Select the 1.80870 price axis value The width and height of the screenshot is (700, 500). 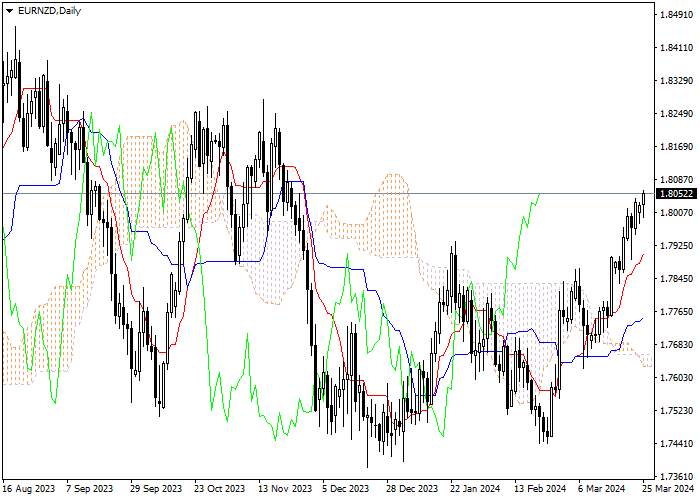click(677, 179)
